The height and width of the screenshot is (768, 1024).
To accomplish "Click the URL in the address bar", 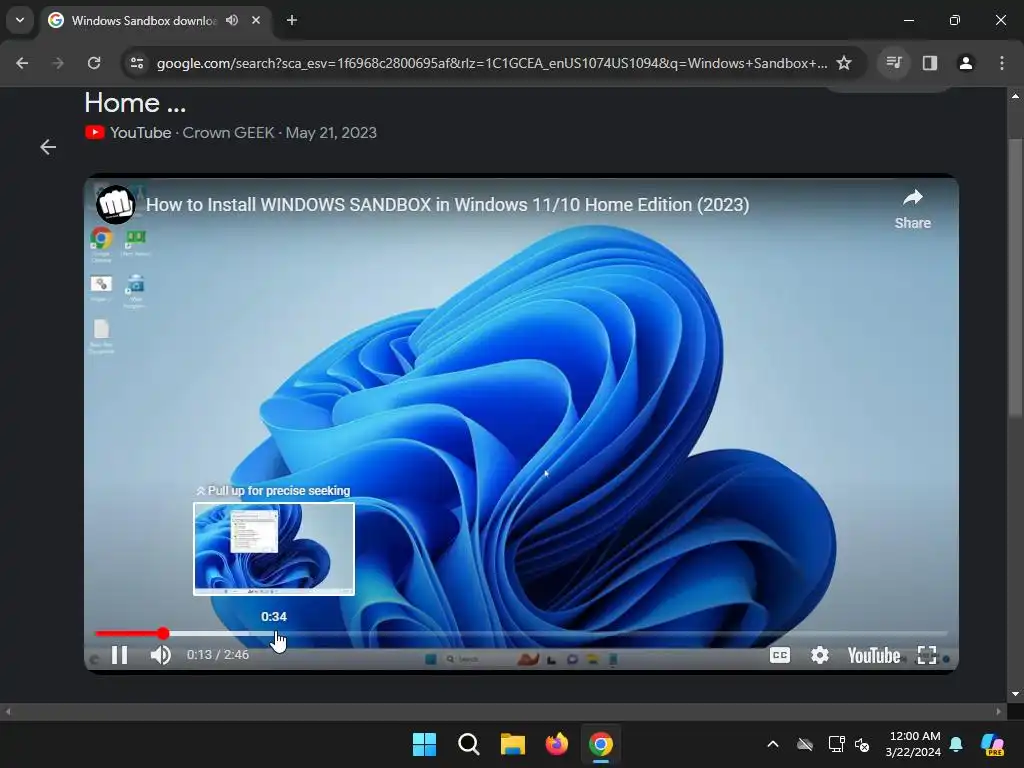I will 492,63.
